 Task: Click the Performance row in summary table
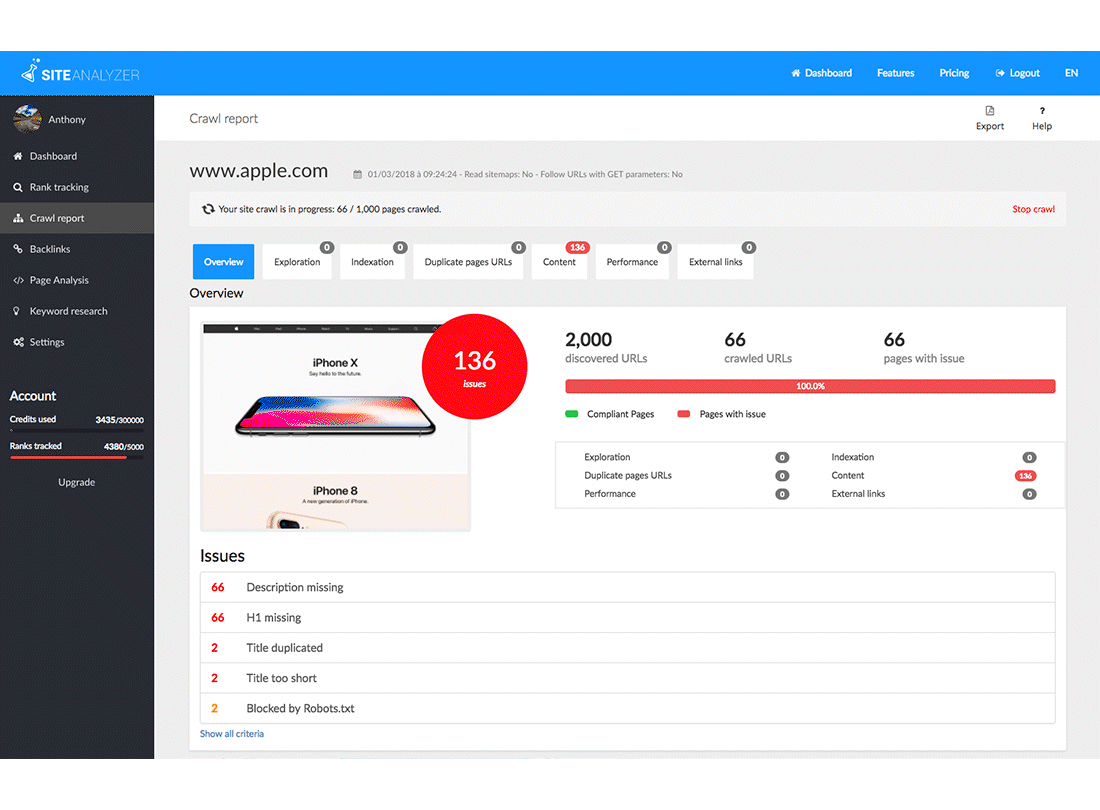tap(687, 494)
